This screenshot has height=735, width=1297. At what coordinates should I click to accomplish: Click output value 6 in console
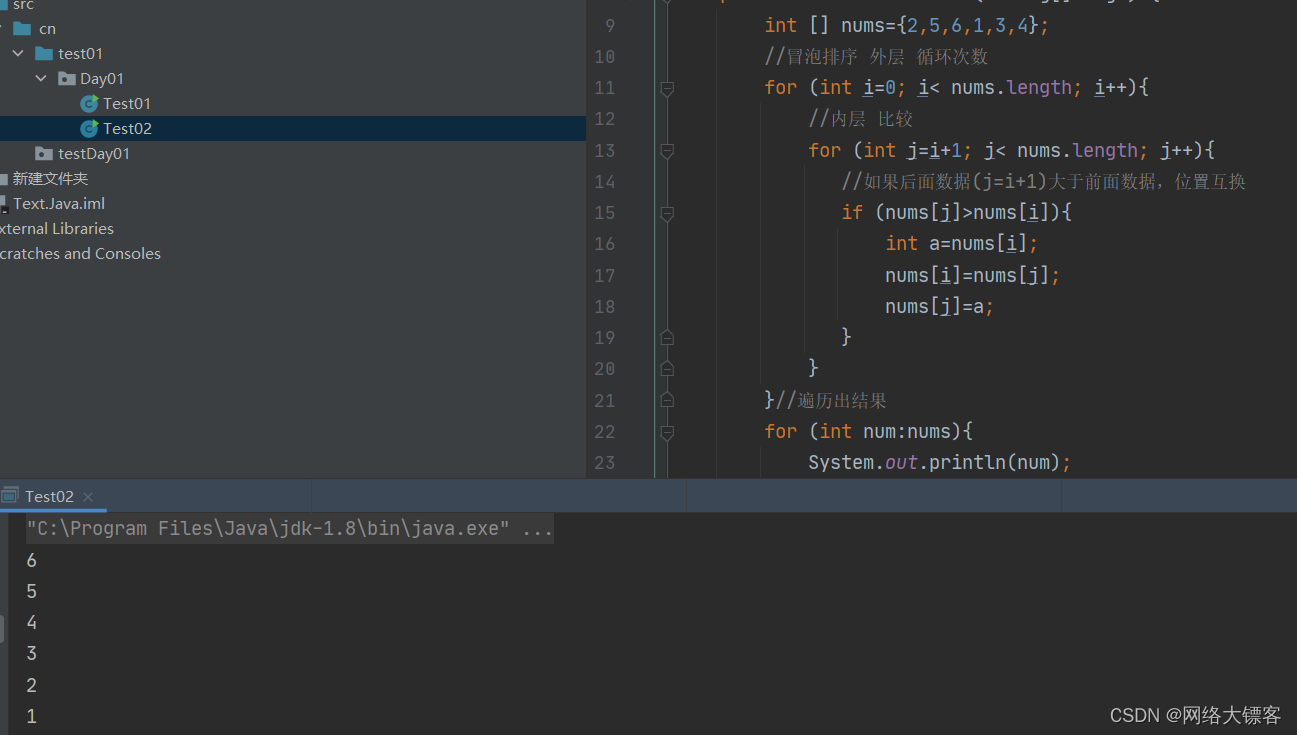coord(32,561)
